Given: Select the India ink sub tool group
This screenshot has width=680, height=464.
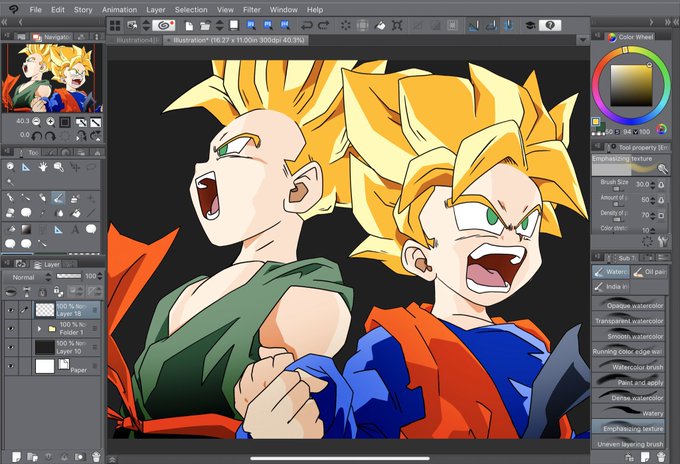Looking at the screenshot, I should 611,287.
